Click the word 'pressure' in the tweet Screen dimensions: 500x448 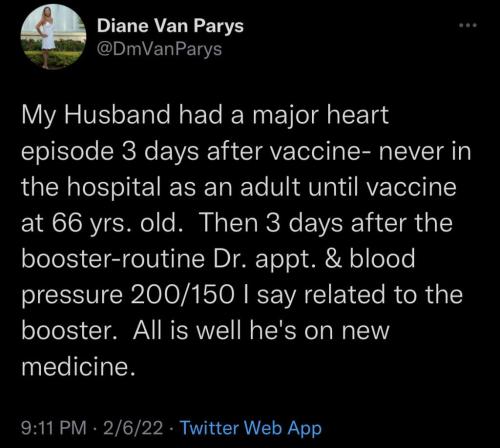click(72, 297)
